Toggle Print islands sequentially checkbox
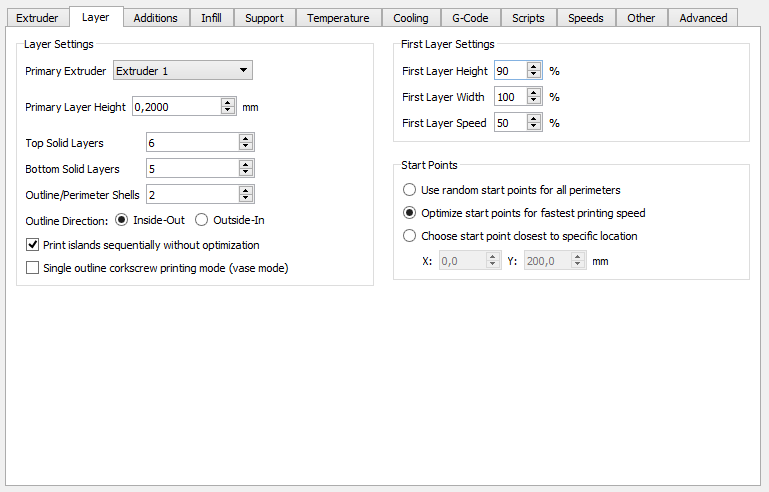This screenshot has height=492, width=769. coord(33,245)
